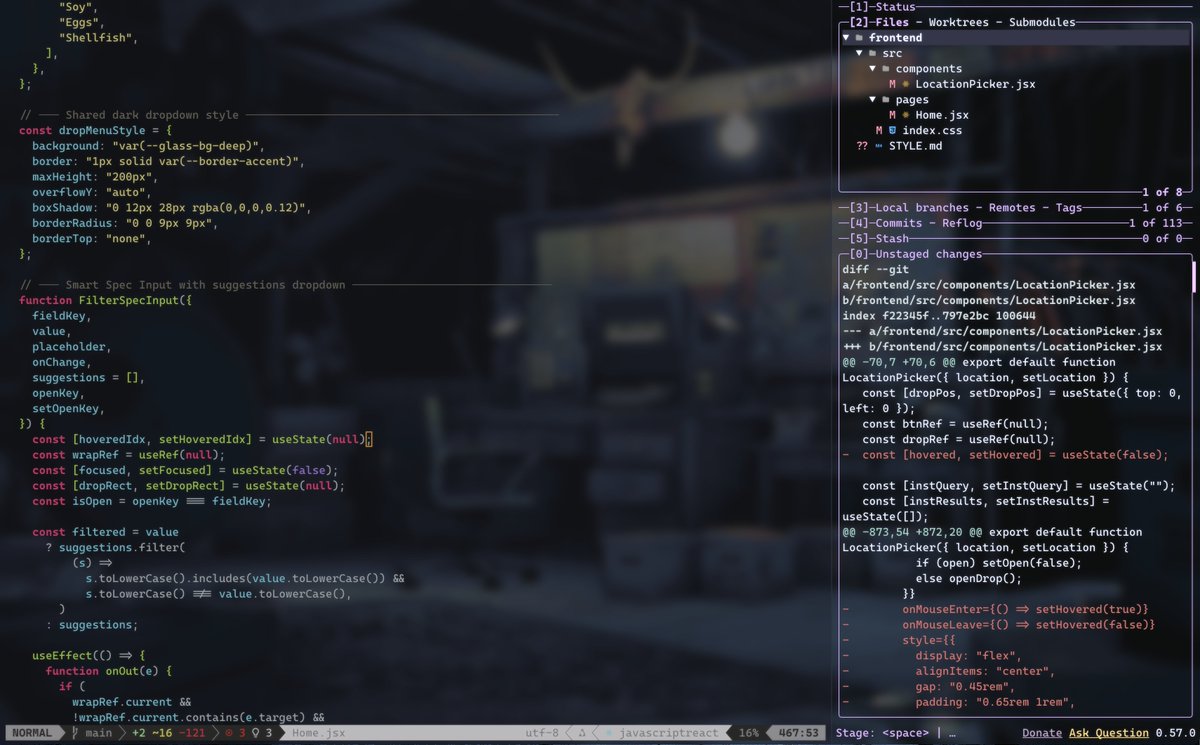Image resolution: width=1200 pixels, height=745 pixels.
Task: Switch to the Submodules tab
Action: click(1042, 22)
